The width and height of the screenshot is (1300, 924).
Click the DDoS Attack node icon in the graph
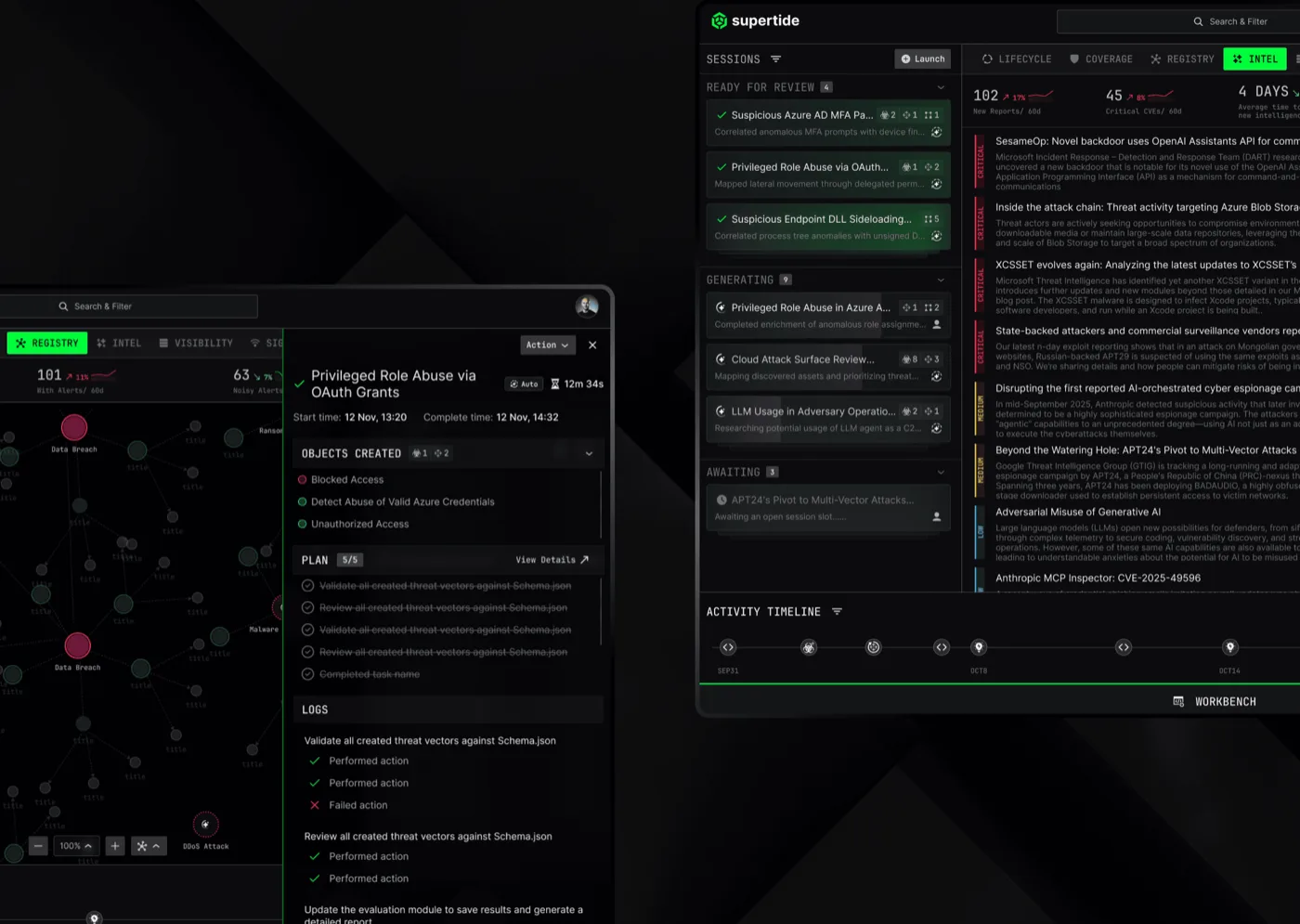click(205, 825)
